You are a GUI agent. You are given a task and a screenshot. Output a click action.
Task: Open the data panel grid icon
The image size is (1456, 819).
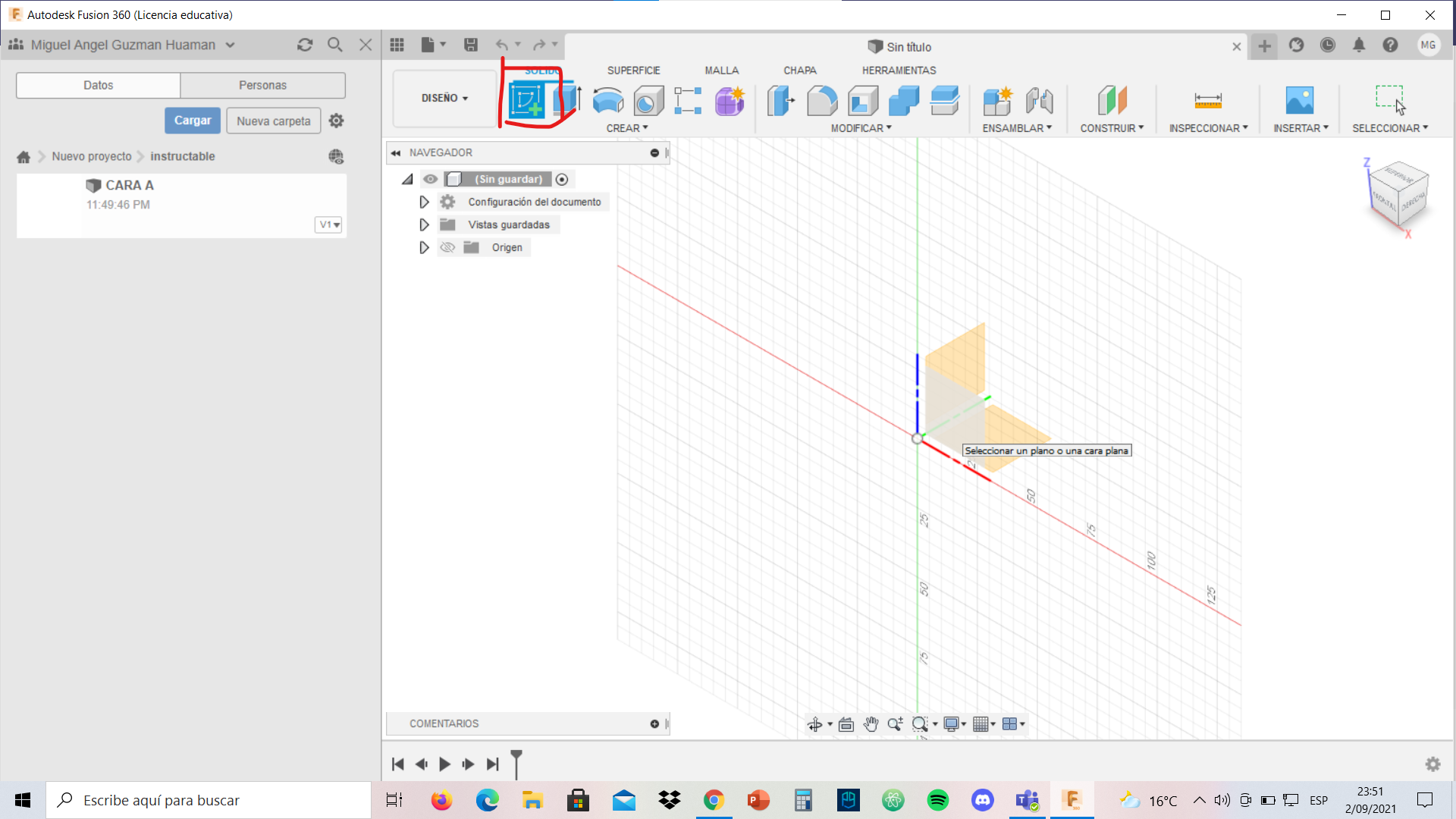397,45
